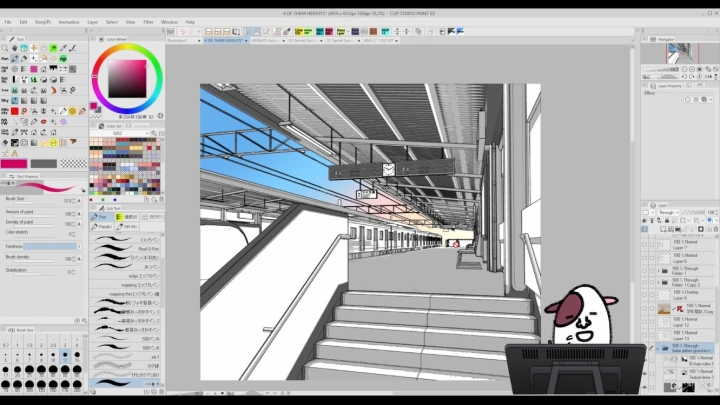Screen dimensions: 720x405
Task: Open the Filter menu
Action: 148,21
